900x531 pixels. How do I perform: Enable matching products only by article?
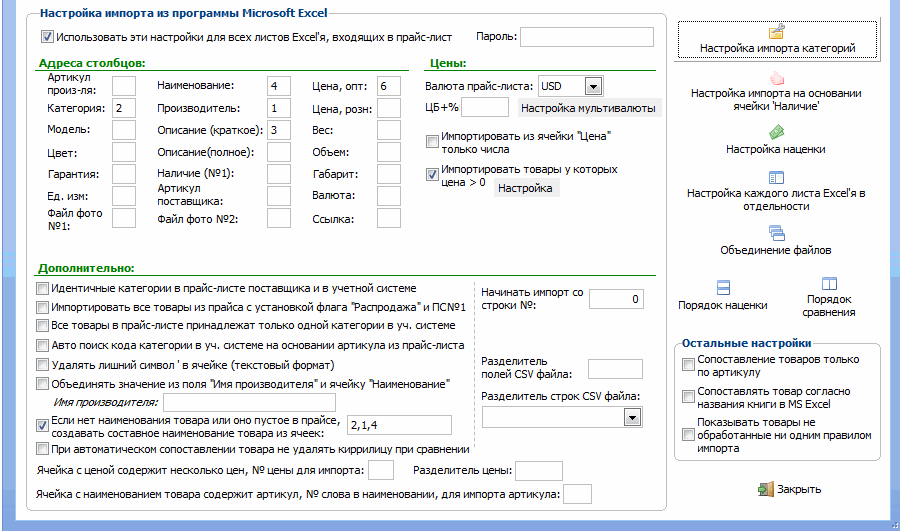pos(688,365)
